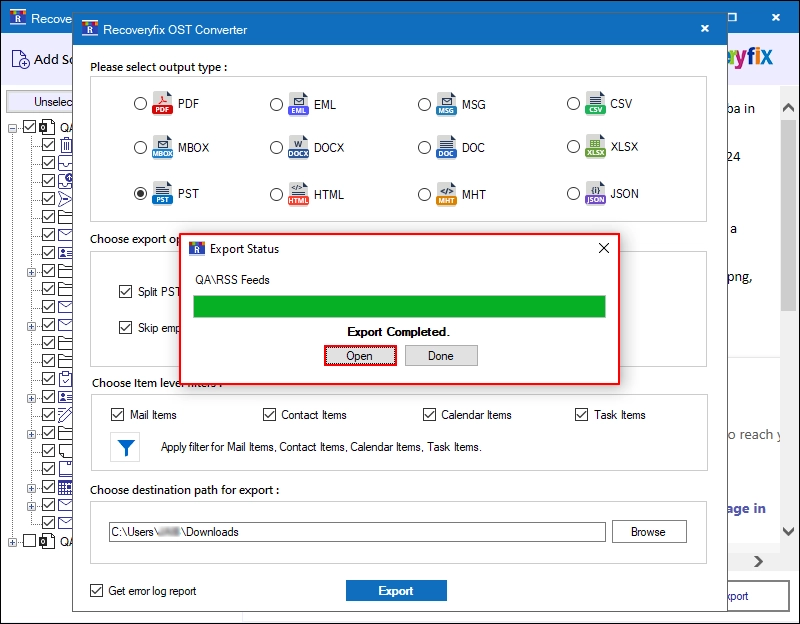Click the HTML file format icon
Viewport: 800px width, 624px height.
(x=298, y=194)
